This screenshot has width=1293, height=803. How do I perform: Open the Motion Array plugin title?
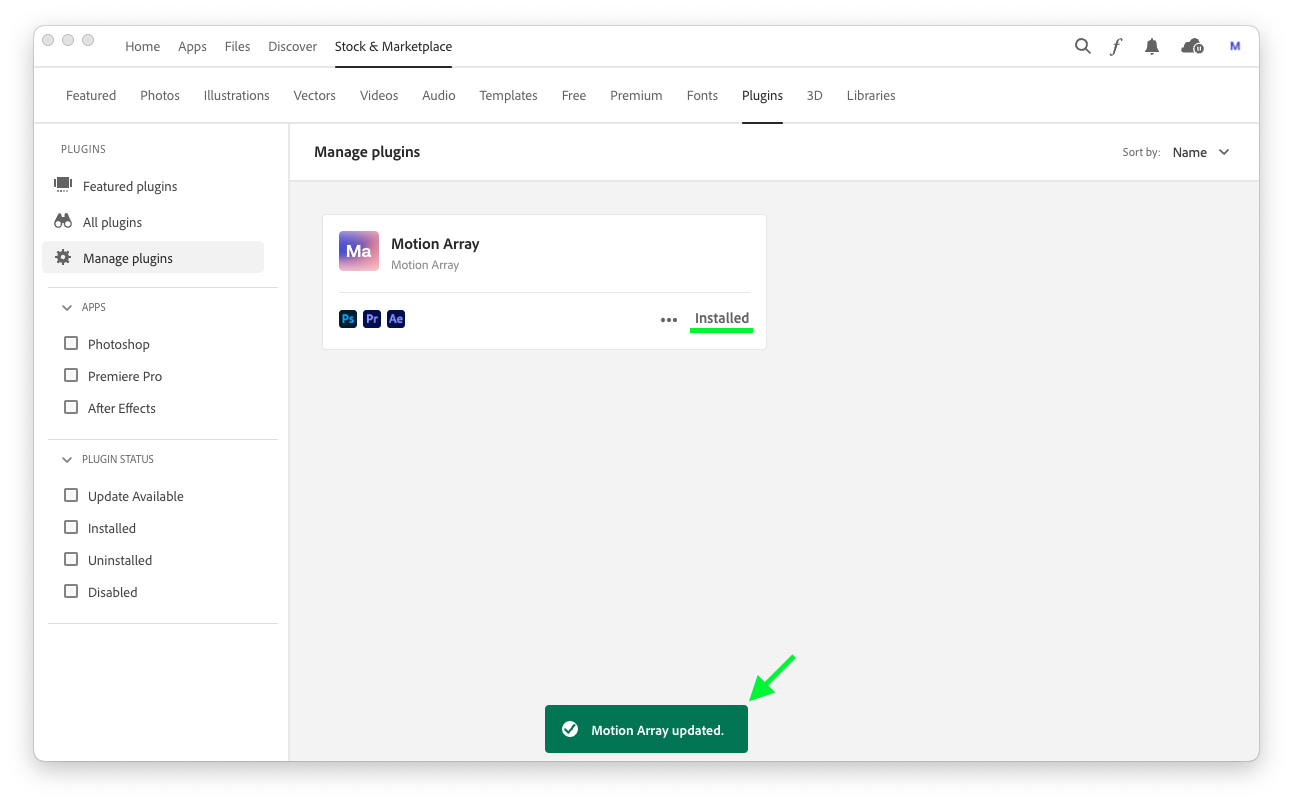435,243
